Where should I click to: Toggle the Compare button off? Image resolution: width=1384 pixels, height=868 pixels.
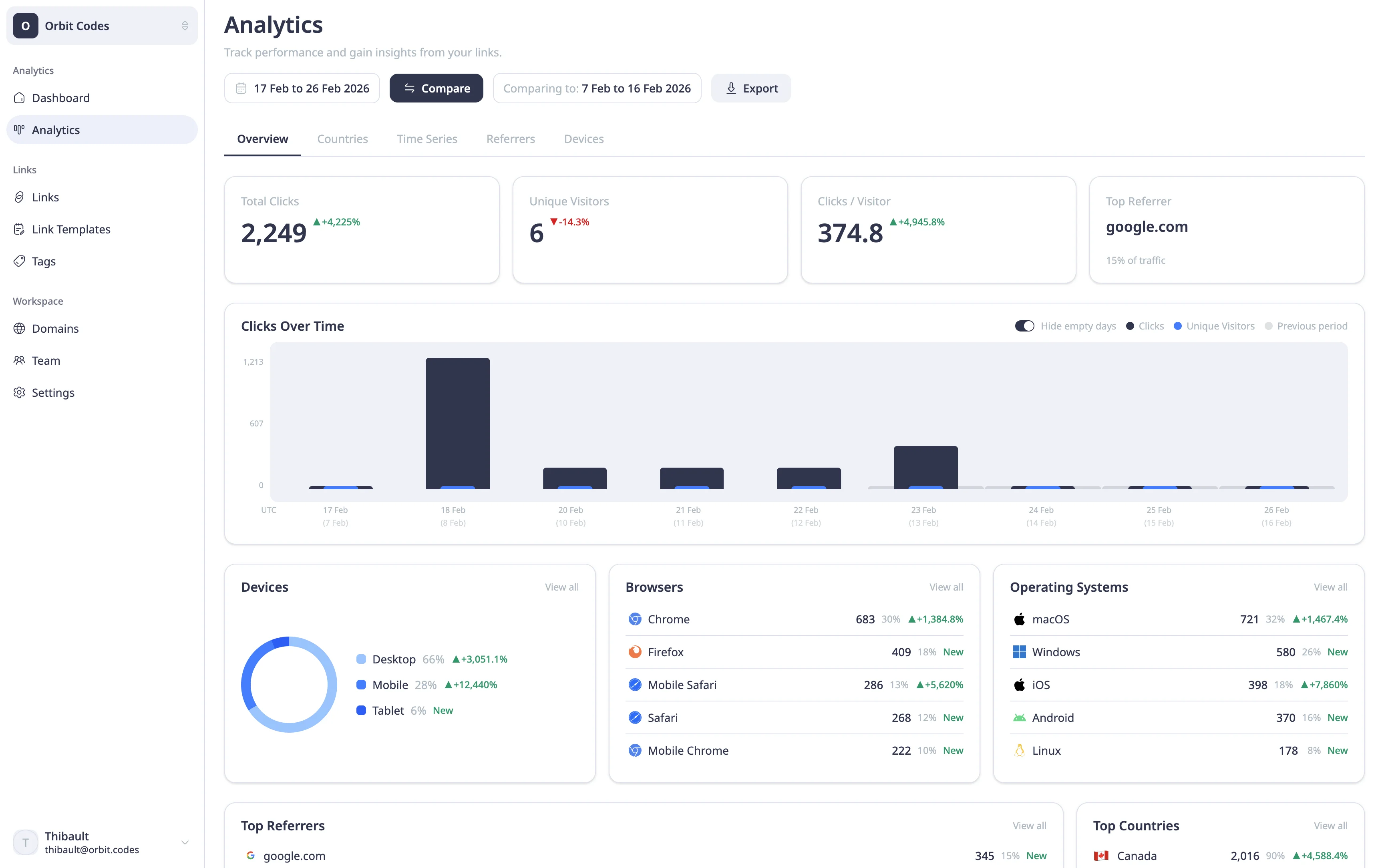pos(436,88)
